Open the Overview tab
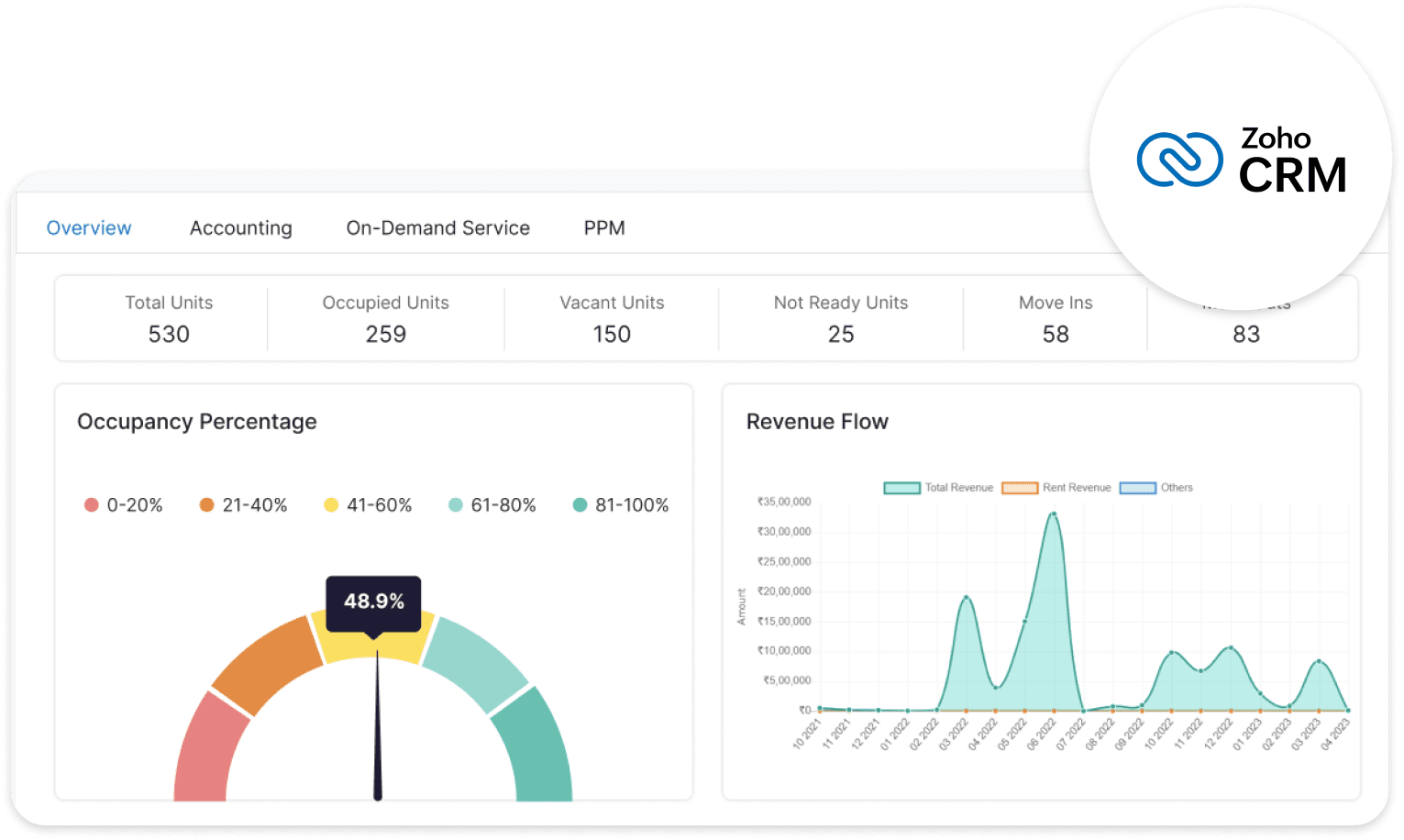Viewport: 1404px width, 840px height. click(89, 227)
